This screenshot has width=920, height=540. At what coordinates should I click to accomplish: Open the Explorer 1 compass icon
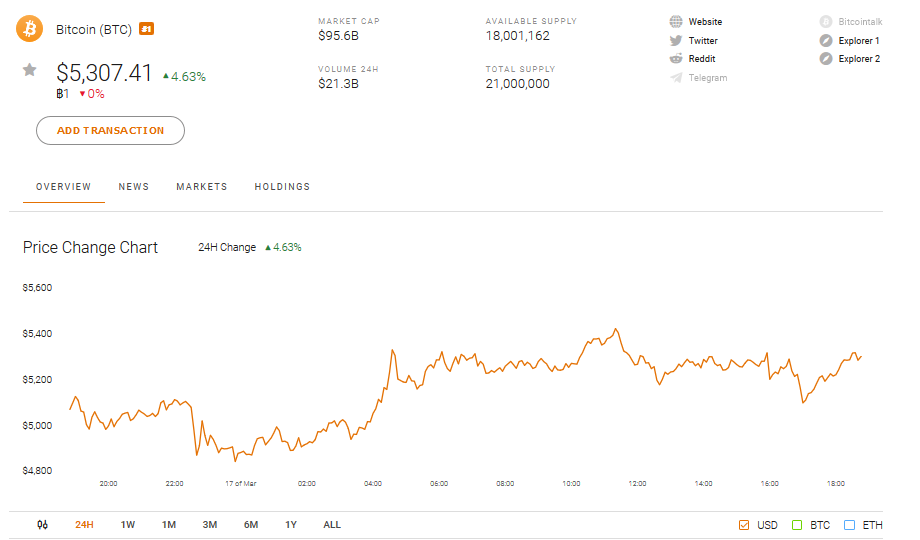pyautogui.click(x=826, y=41)
